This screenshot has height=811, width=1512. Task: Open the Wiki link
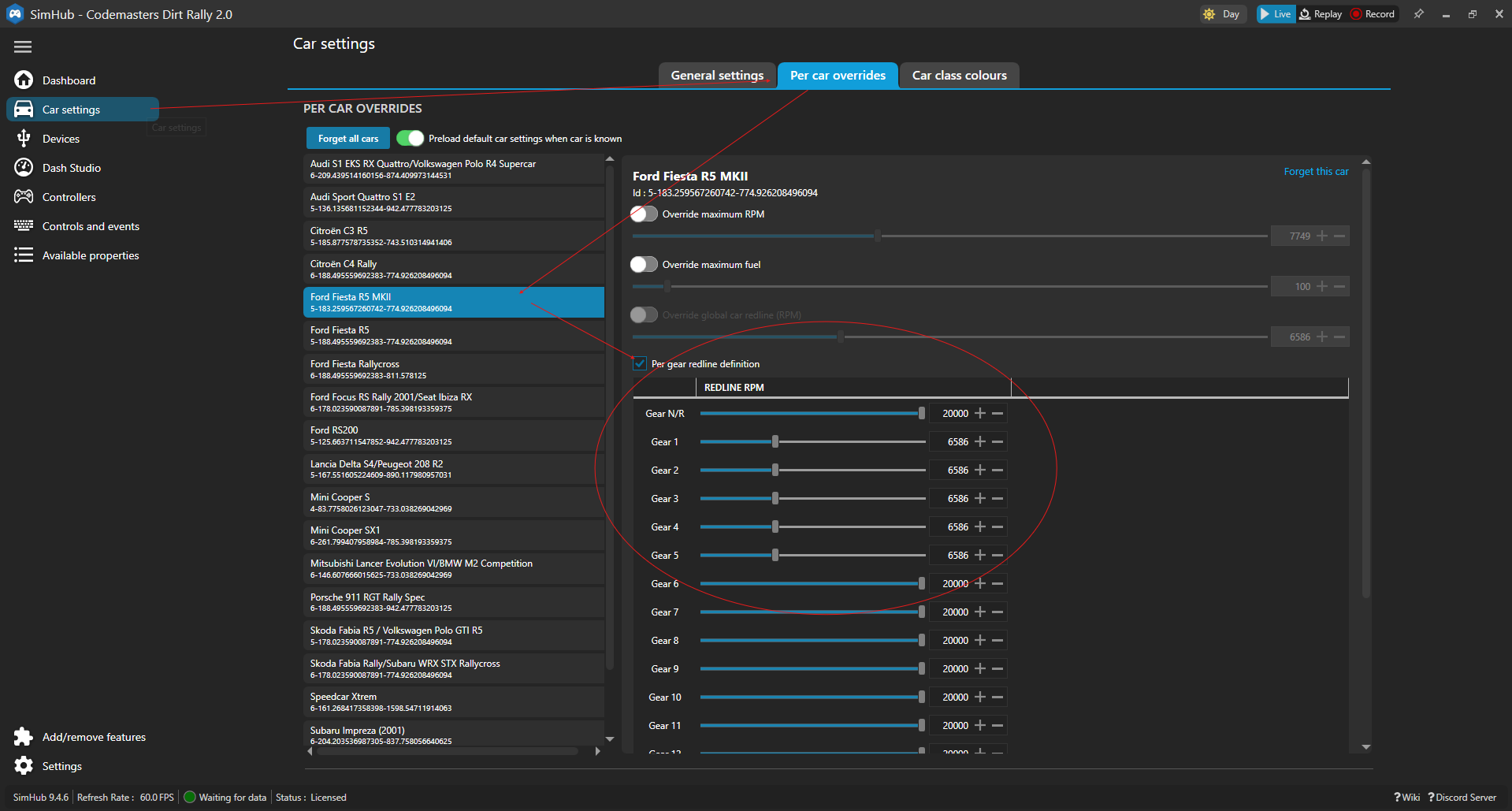click(x=1407, y=797)
